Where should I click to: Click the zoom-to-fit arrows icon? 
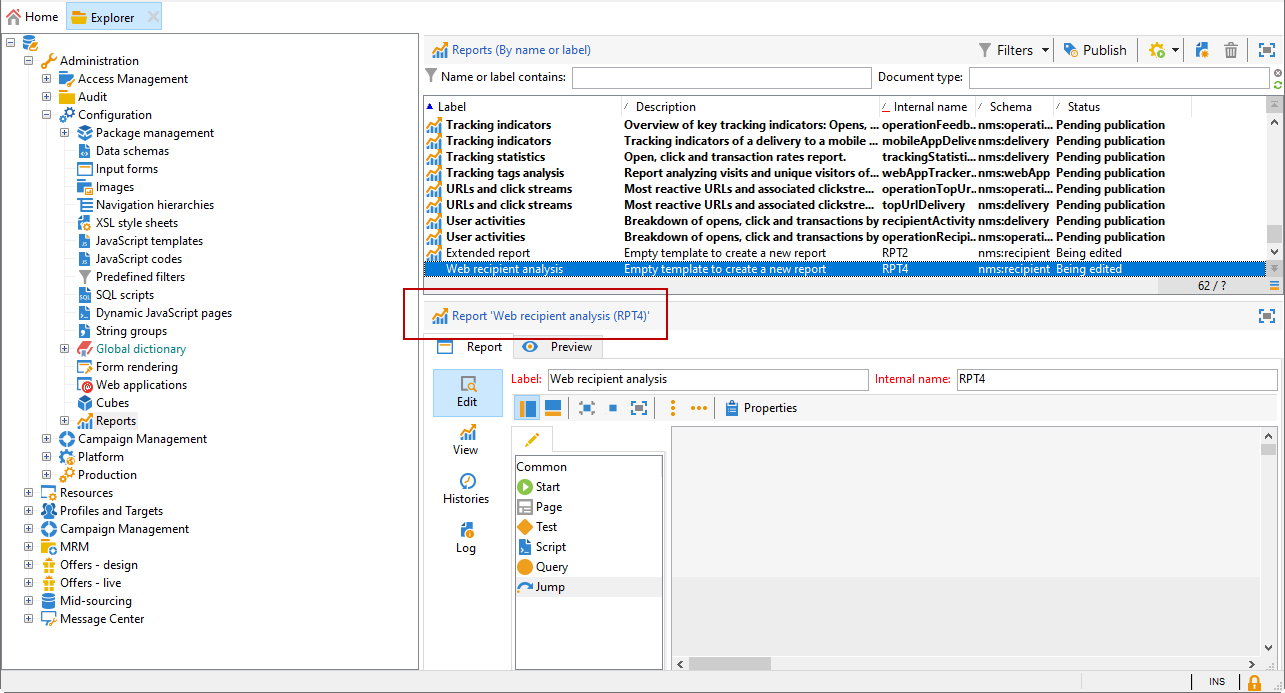click(x=587, y=408)
